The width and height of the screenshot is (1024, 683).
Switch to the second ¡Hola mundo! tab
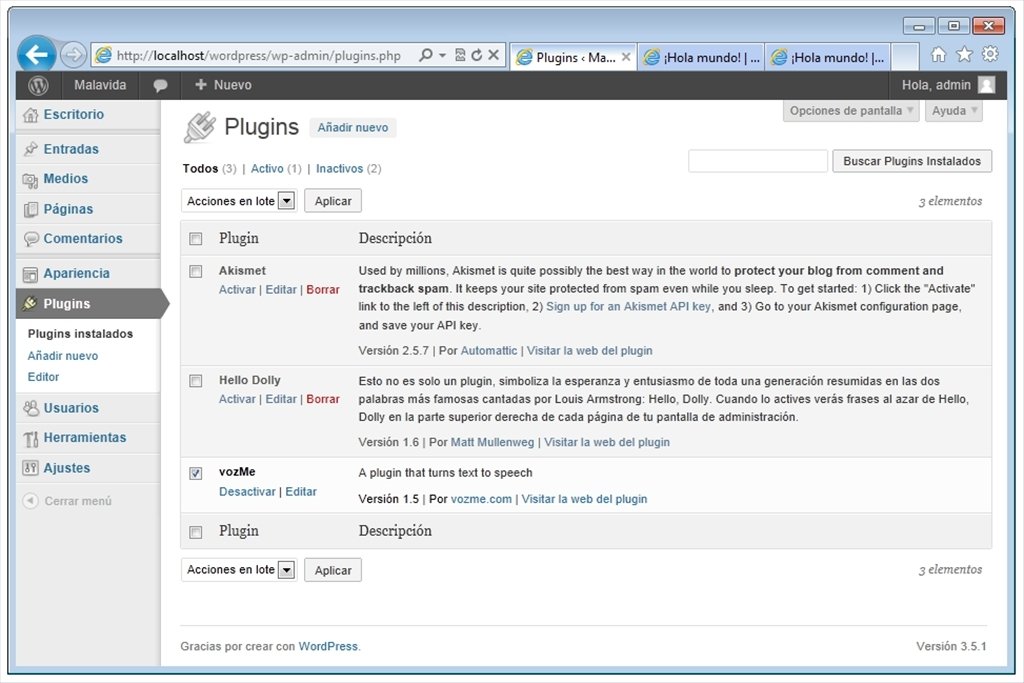(828, 57)
